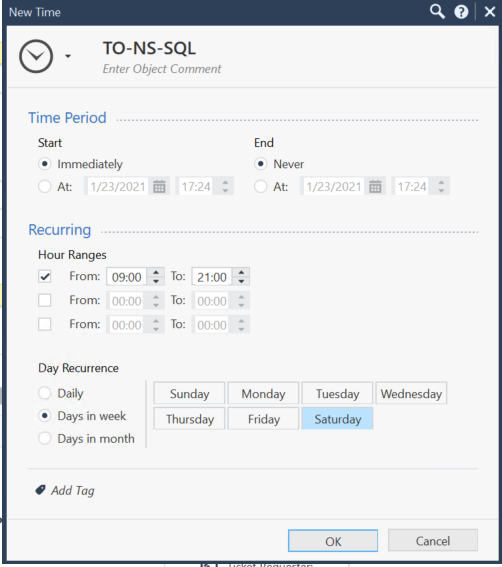The width and height of the screenshot is (502, 567).
Task: Open the End date calendar picker icon
Action: click(x=375, y=187)
